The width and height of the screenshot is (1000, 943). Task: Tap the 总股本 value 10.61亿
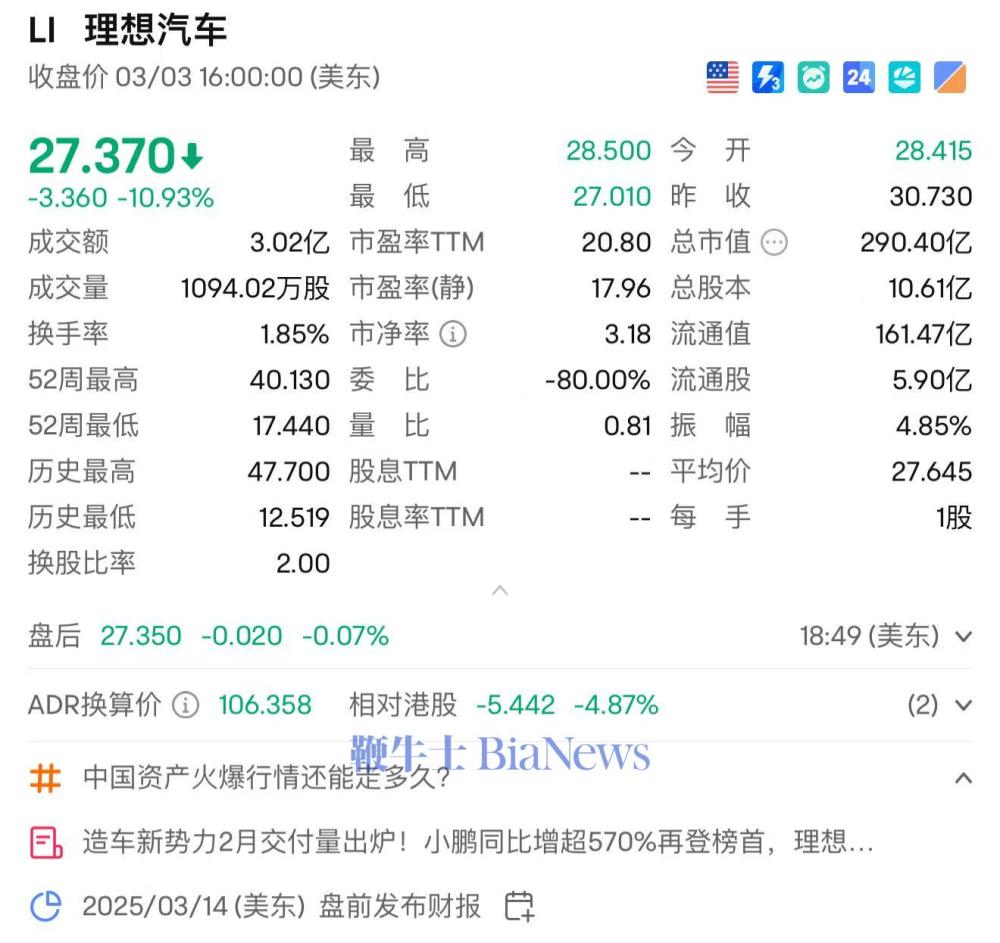(930, 288)
